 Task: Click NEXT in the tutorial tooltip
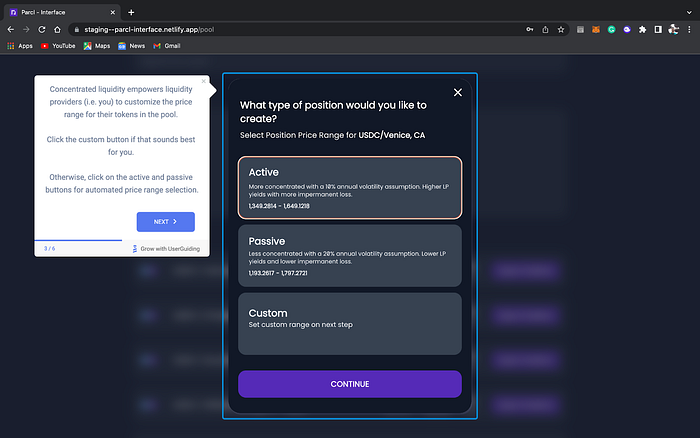click(166, 222)
